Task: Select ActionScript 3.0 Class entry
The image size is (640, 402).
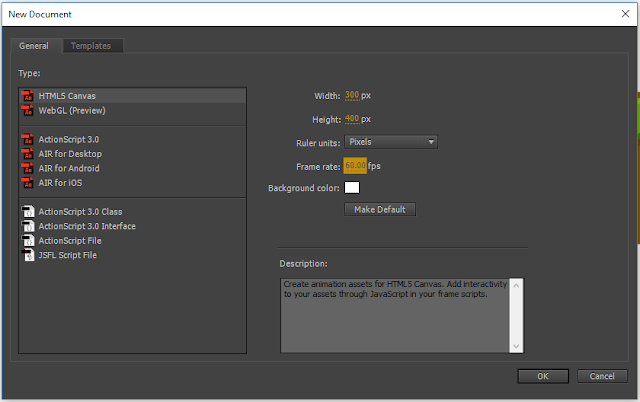Action: click(x=133, y=212)
